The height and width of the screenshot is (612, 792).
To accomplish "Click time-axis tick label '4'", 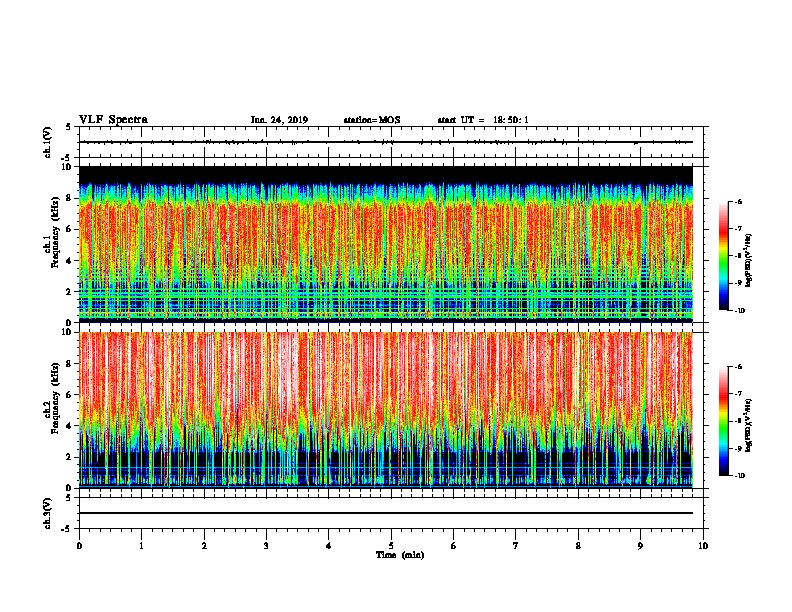I will point(329,546).
